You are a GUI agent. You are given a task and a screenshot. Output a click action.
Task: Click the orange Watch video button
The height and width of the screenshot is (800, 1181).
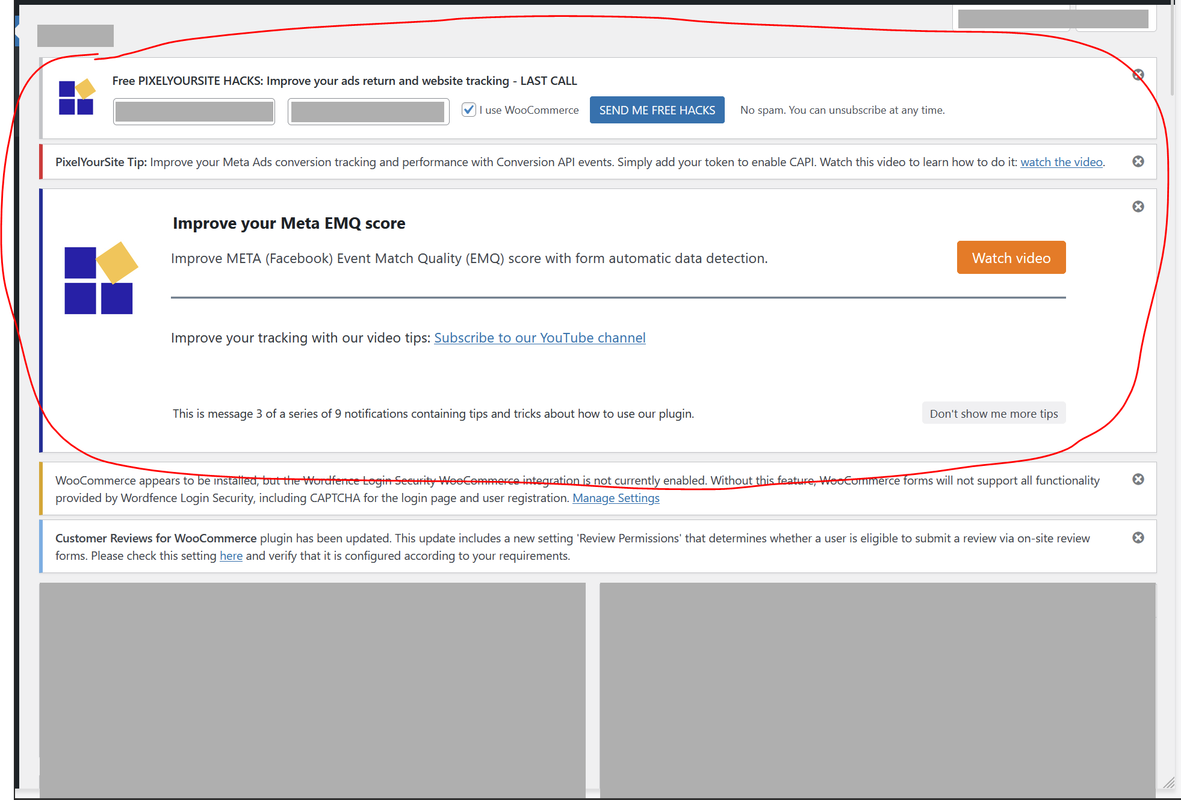point(1011,258)
